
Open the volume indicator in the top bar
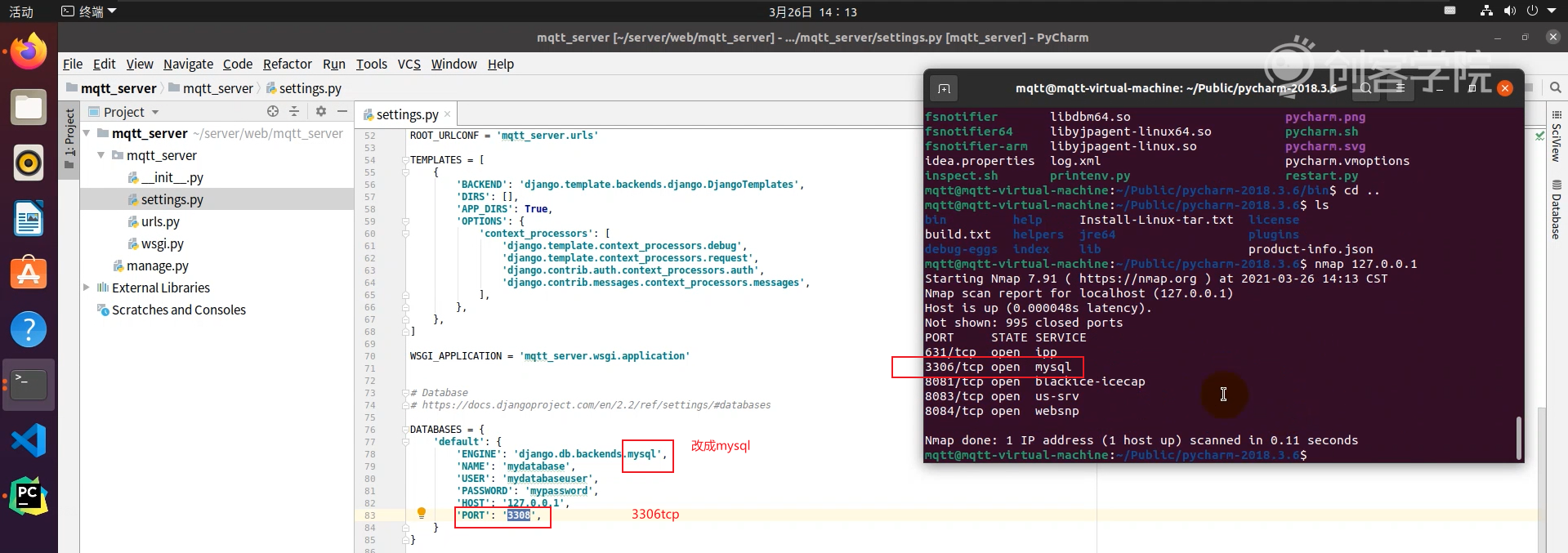pos(1509,11)
